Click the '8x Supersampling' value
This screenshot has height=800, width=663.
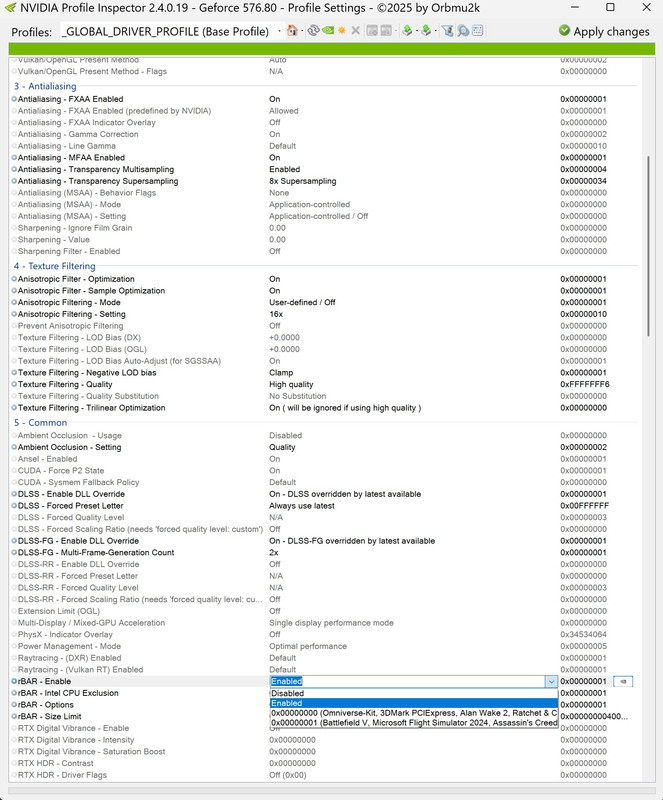[x=303, y=181]
